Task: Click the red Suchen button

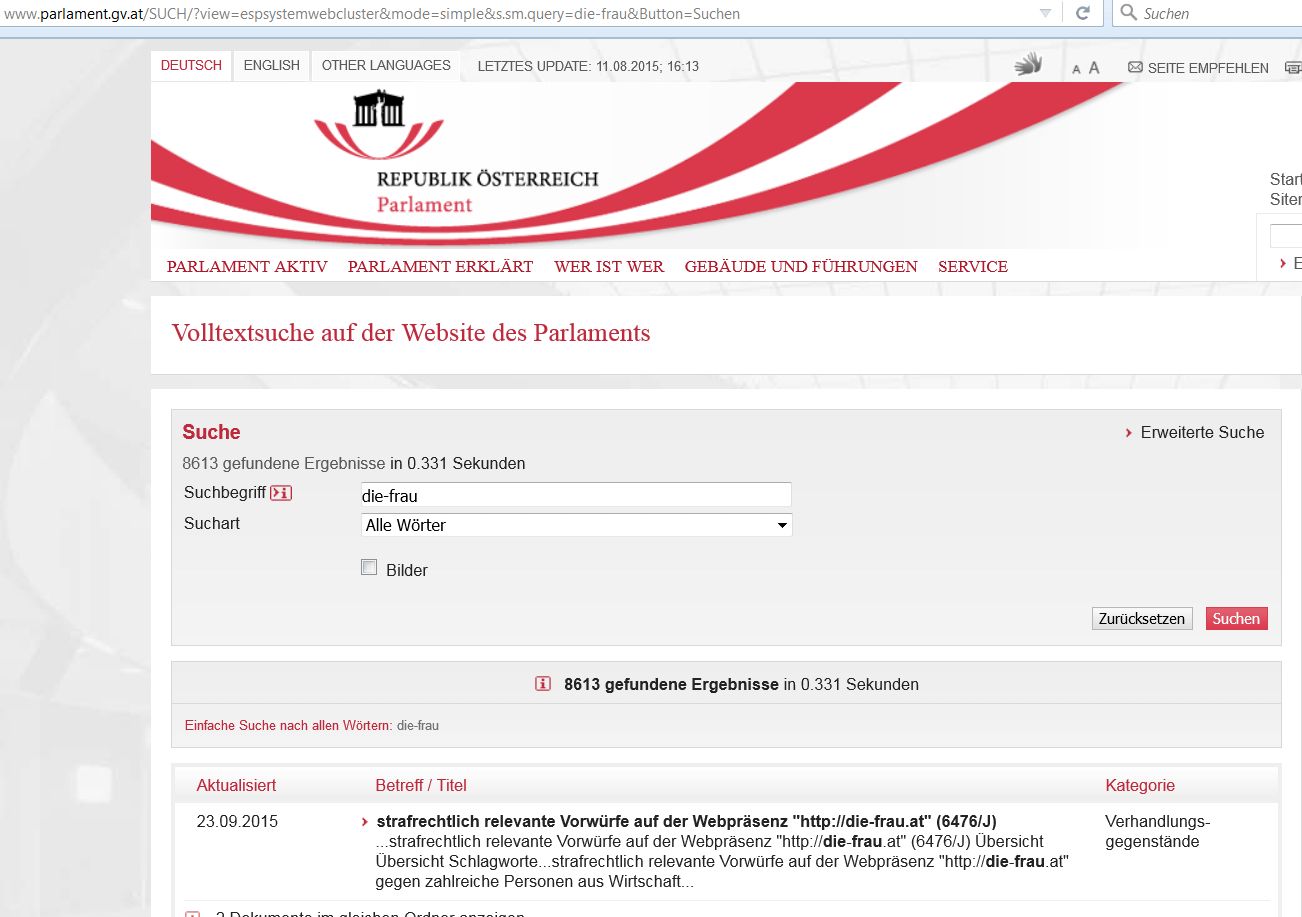Action: coord(1236,618)
